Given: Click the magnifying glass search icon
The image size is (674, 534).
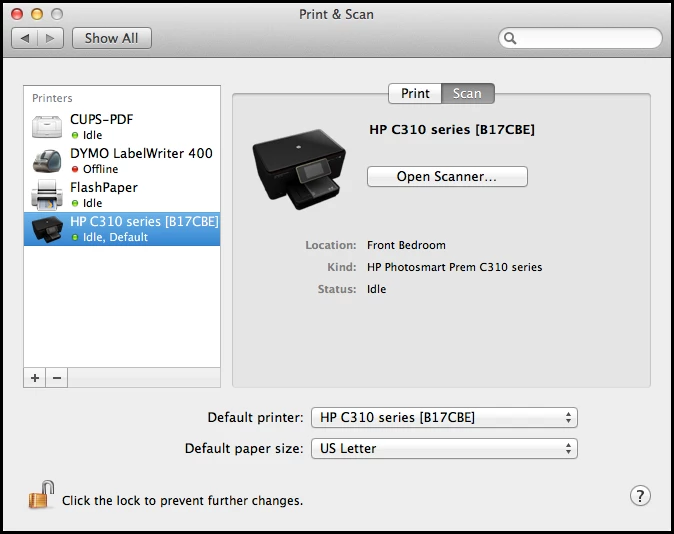Looking at the screenshot, I should (510, 38).
